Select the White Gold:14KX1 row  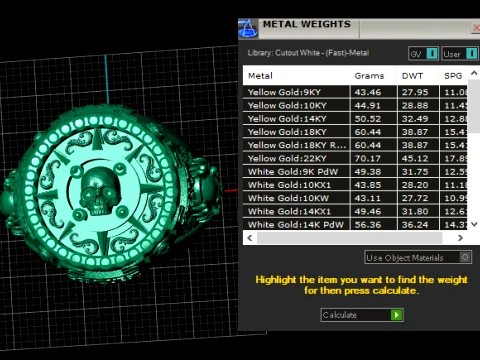tap(355, 211)
